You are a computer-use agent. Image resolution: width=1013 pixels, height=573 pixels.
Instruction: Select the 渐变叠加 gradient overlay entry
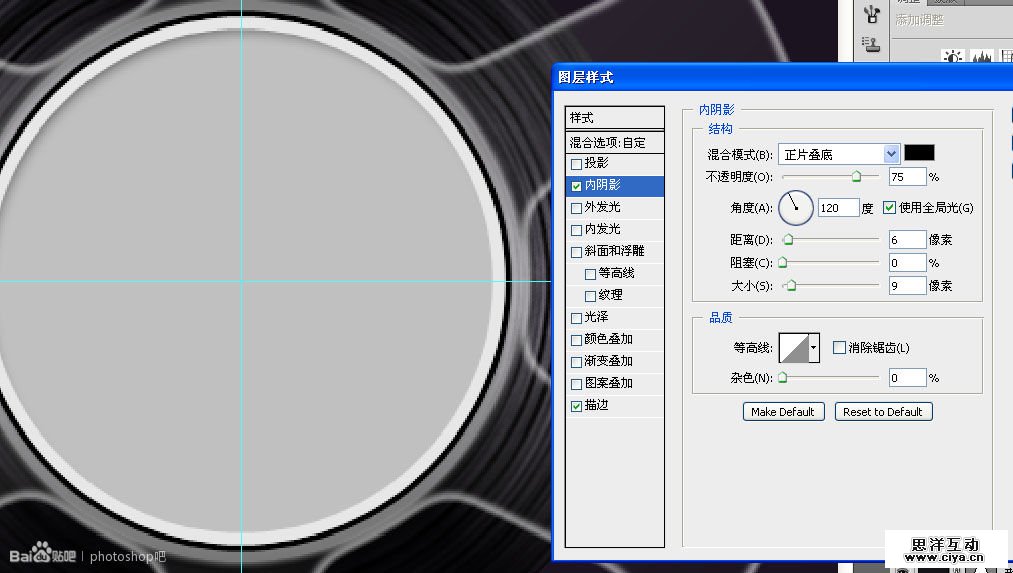608,361
